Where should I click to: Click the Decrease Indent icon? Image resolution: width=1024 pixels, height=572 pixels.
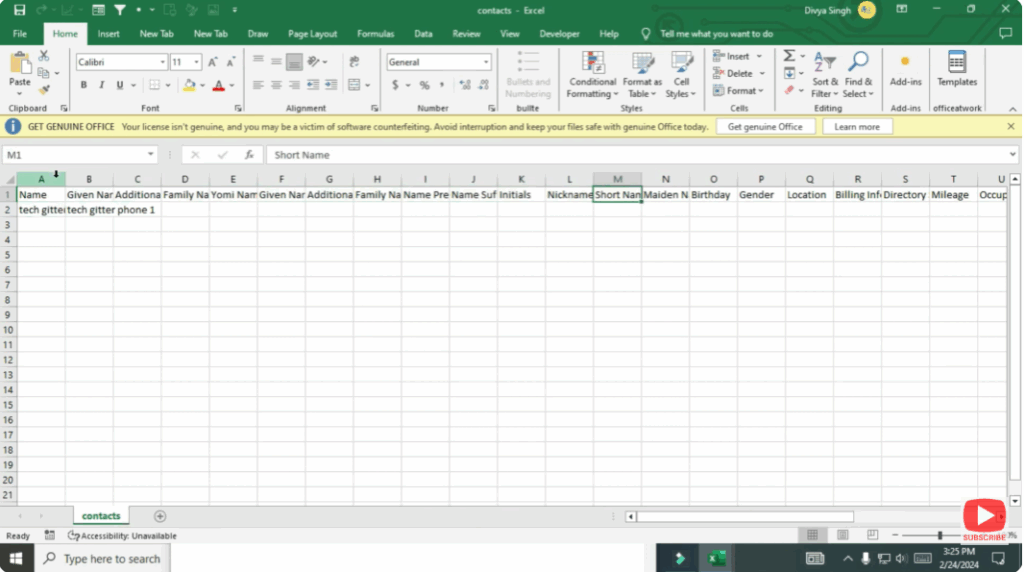tap(313, 85)
